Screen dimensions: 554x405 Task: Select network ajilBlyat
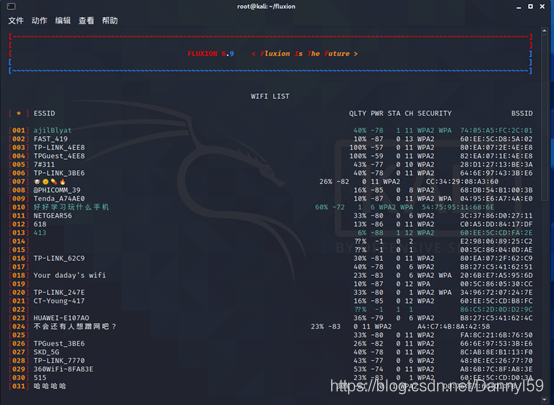coord(52,130)
